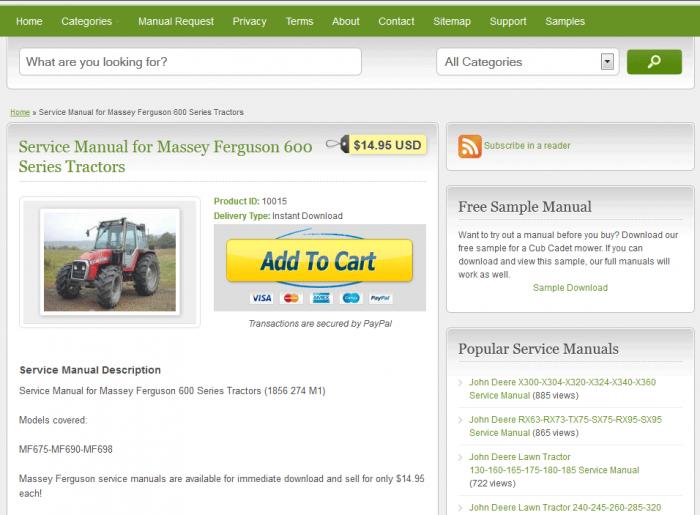
Task: Click arrow bullet beside John Deere X300 manual
Action: point(460,382)
